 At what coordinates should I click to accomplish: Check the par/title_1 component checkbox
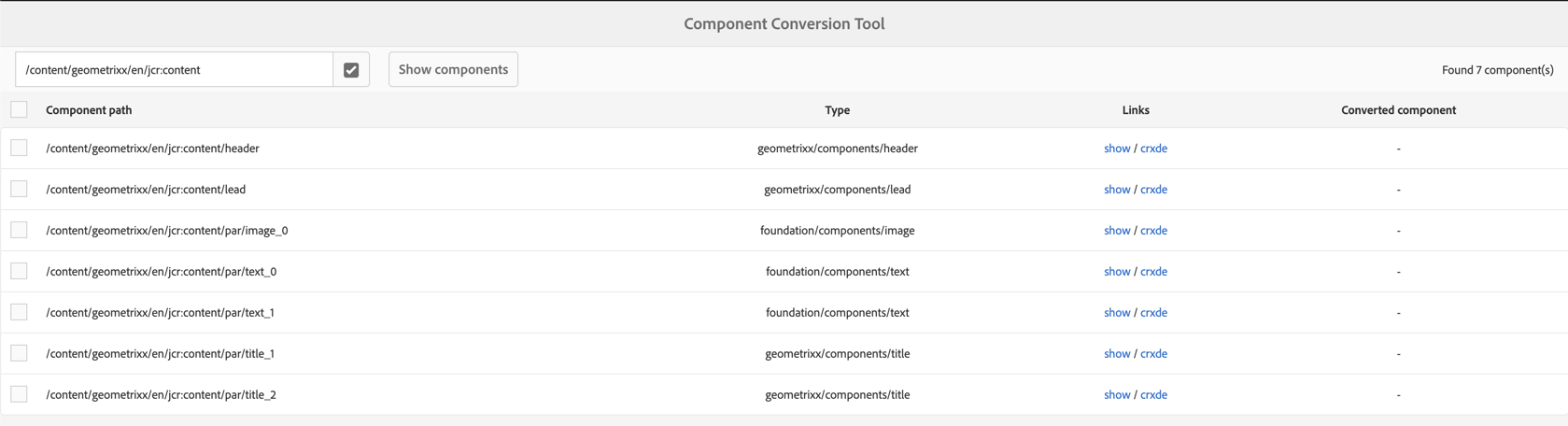pyautogui.click(x=20, y=354)
